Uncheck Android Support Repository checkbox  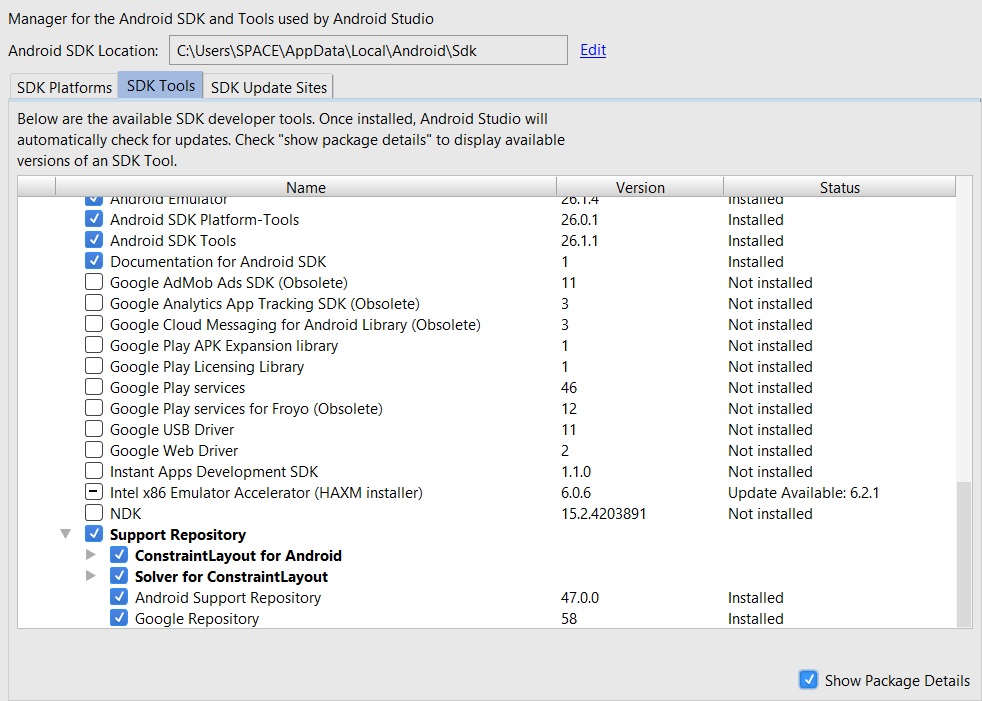click(x=119, y=597)
